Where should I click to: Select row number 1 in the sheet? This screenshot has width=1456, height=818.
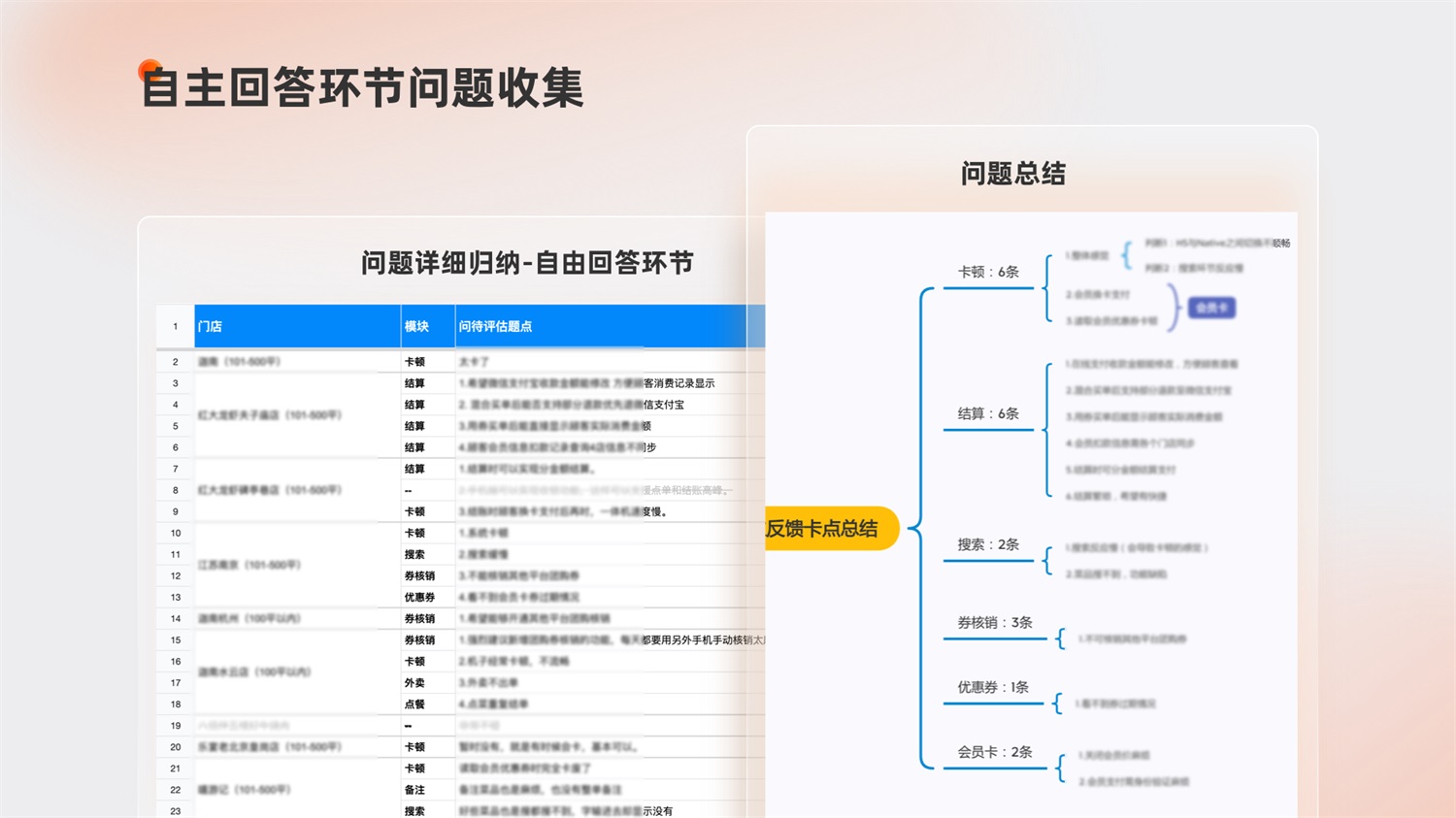176,327
